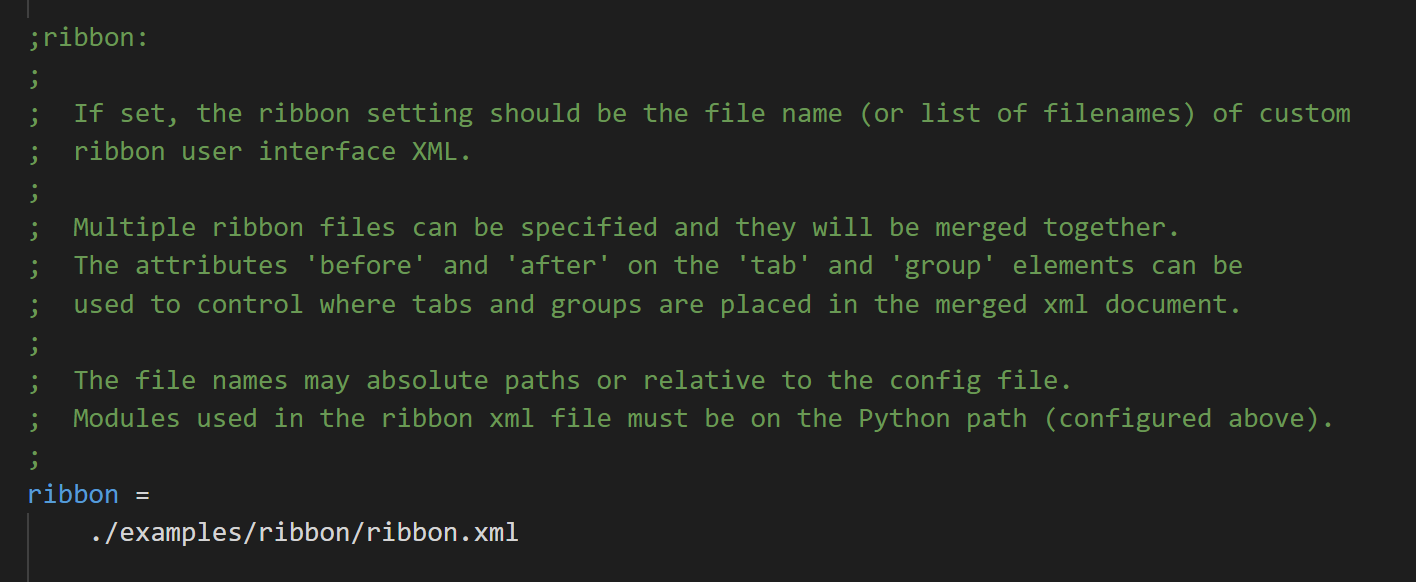Click the equals sign after 'ribbon'
The height and width of the screenshot is (582, 1416).
point(142,495)
